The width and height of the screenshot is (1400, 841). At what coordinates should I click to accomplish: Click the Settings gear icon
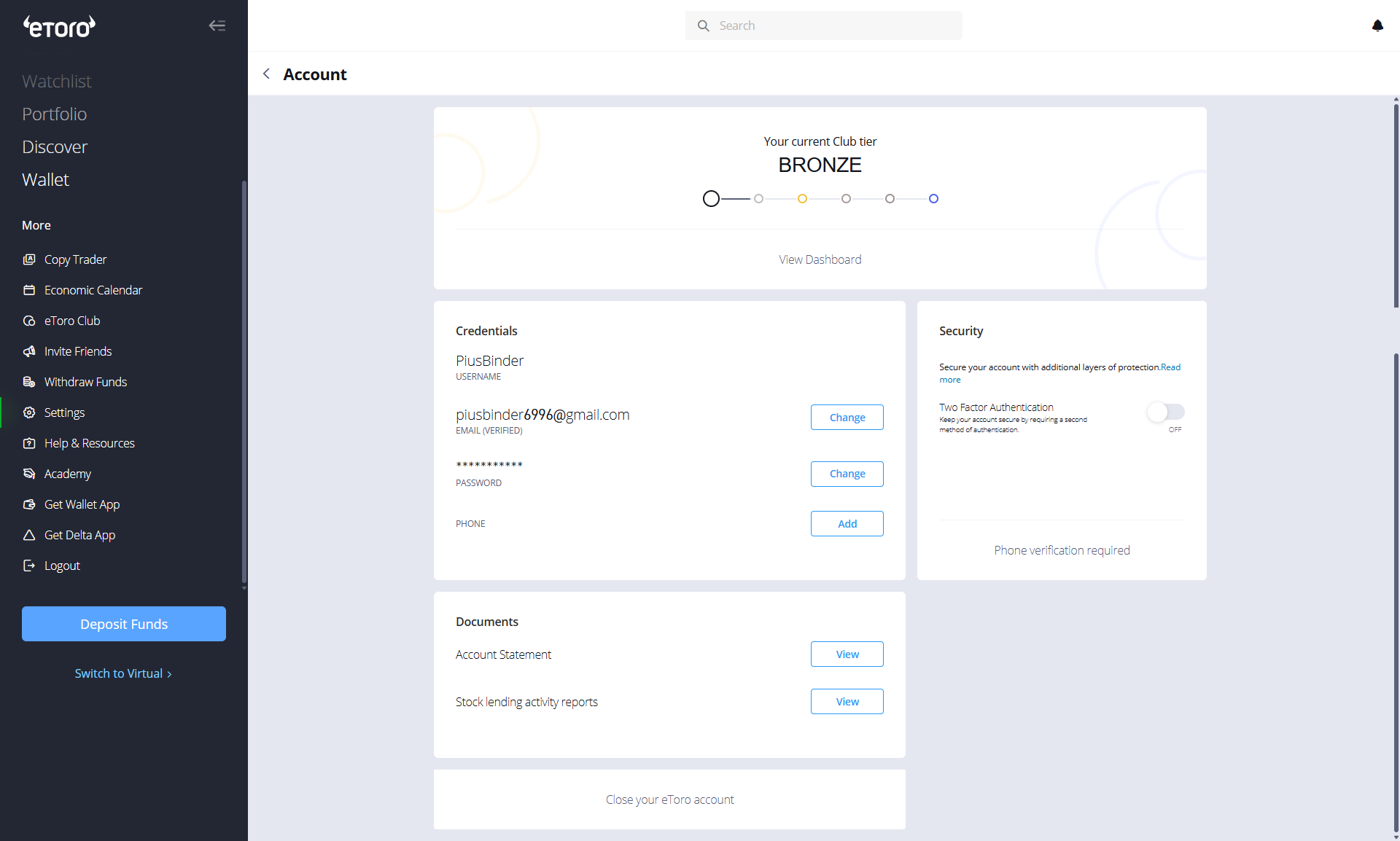point(29,412)
